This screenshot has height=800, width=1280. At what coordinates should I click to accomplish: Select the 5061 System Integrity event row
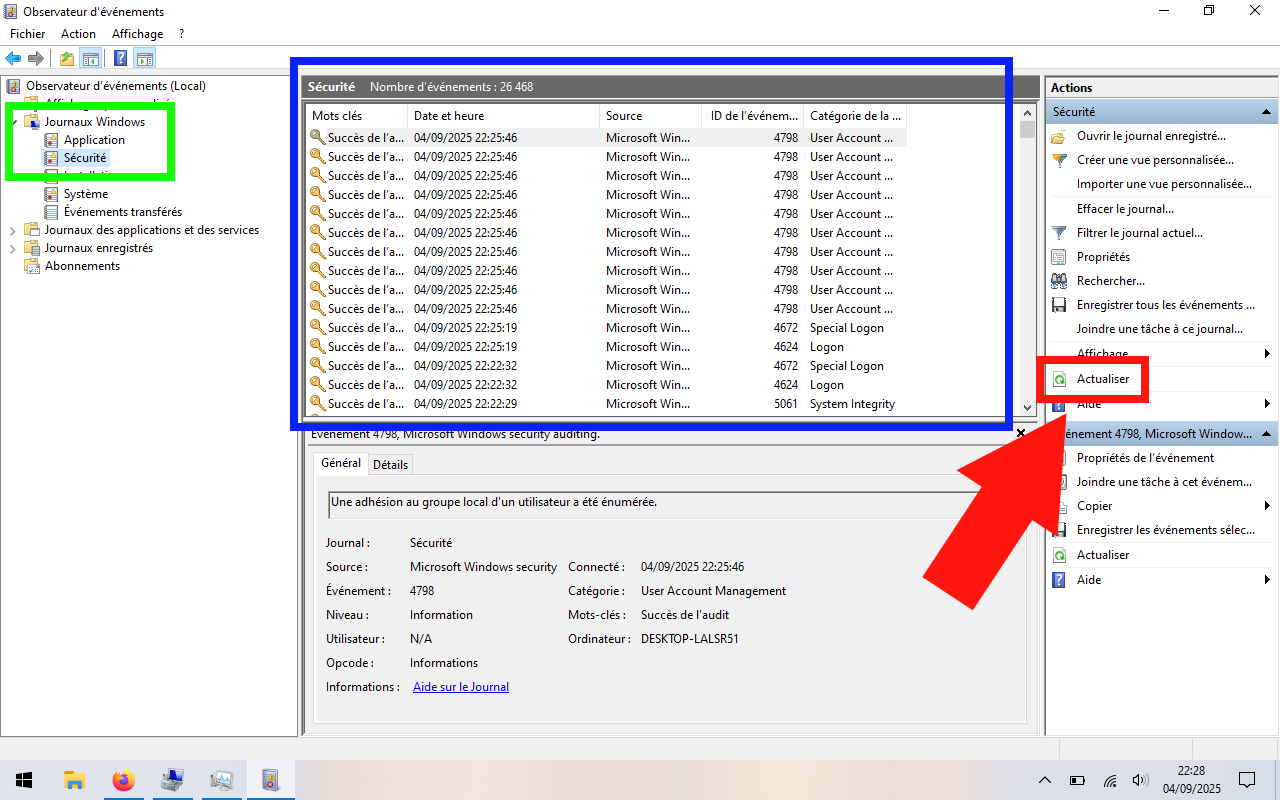pos(606,404)
